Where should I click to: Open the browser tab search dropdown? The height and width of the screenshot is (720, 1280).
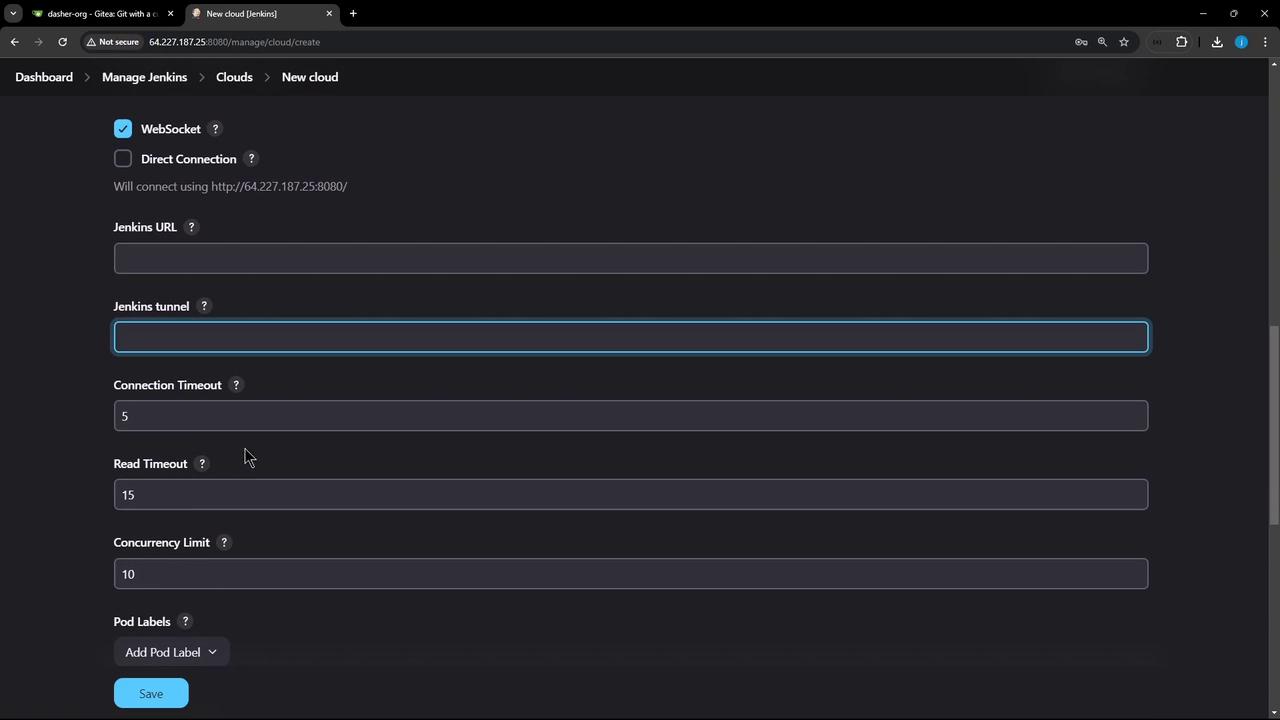[13, 13]
